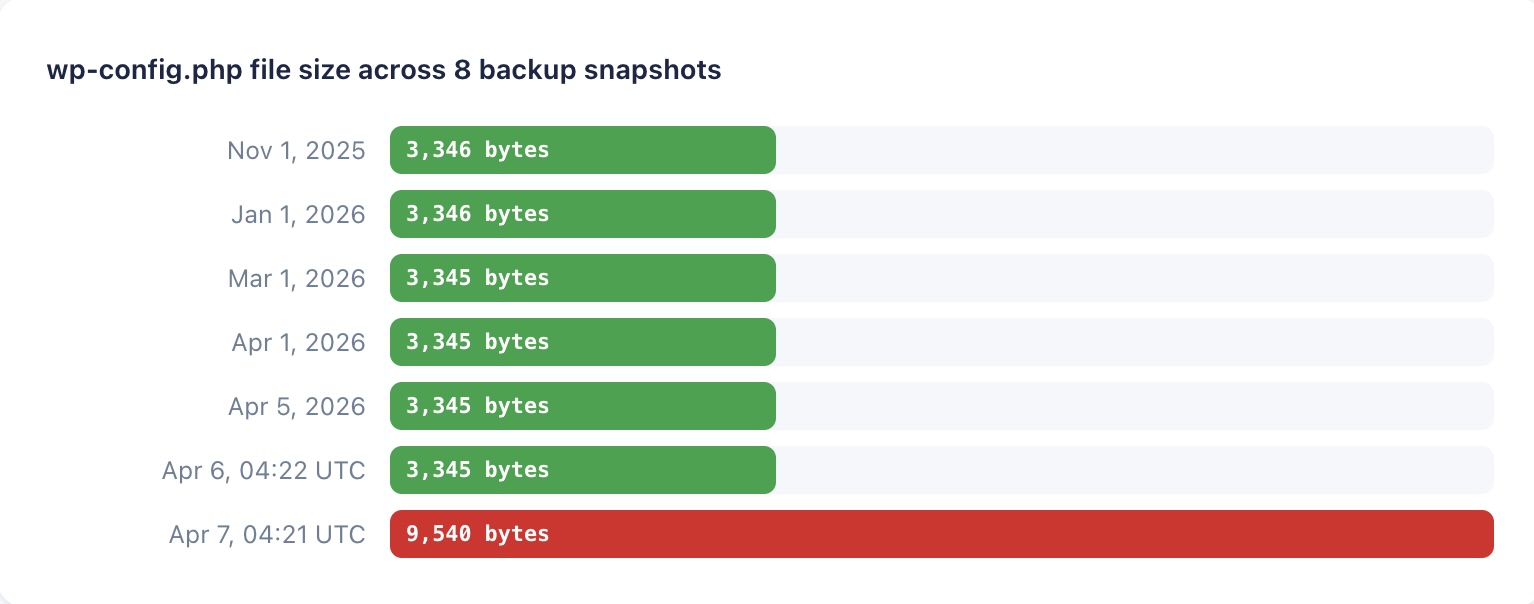This screenshot has width=1534, height=604.
Task: Click the 3,346 bytes text in Jan 1, 2026 row
Action: pos(477,214)
